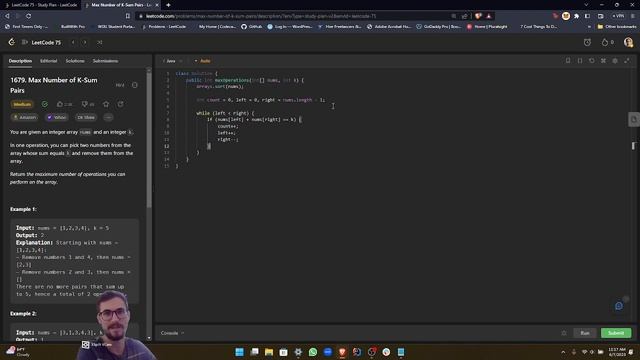Switch to the Description tab
This screenshot has width=640, height=360.
point(20,61)
